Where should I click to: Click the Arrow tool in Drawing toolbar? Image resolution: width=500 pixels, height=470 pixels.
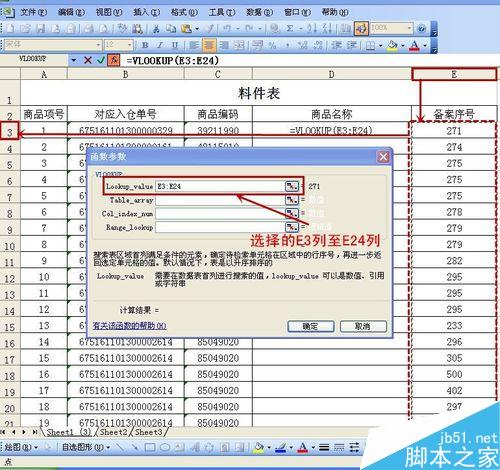click(x=135, y=447)
